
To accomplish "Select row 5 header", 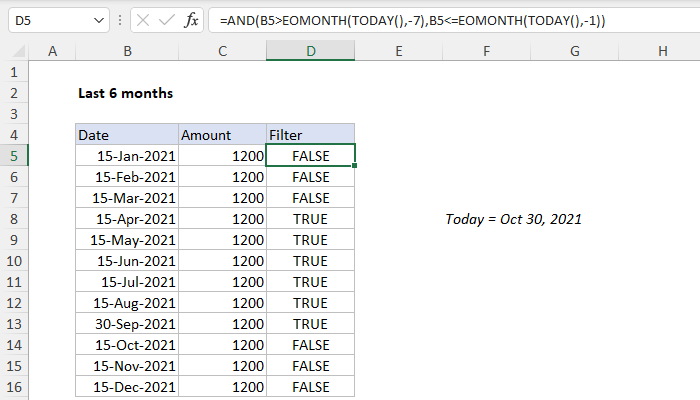I will point(15,155).
